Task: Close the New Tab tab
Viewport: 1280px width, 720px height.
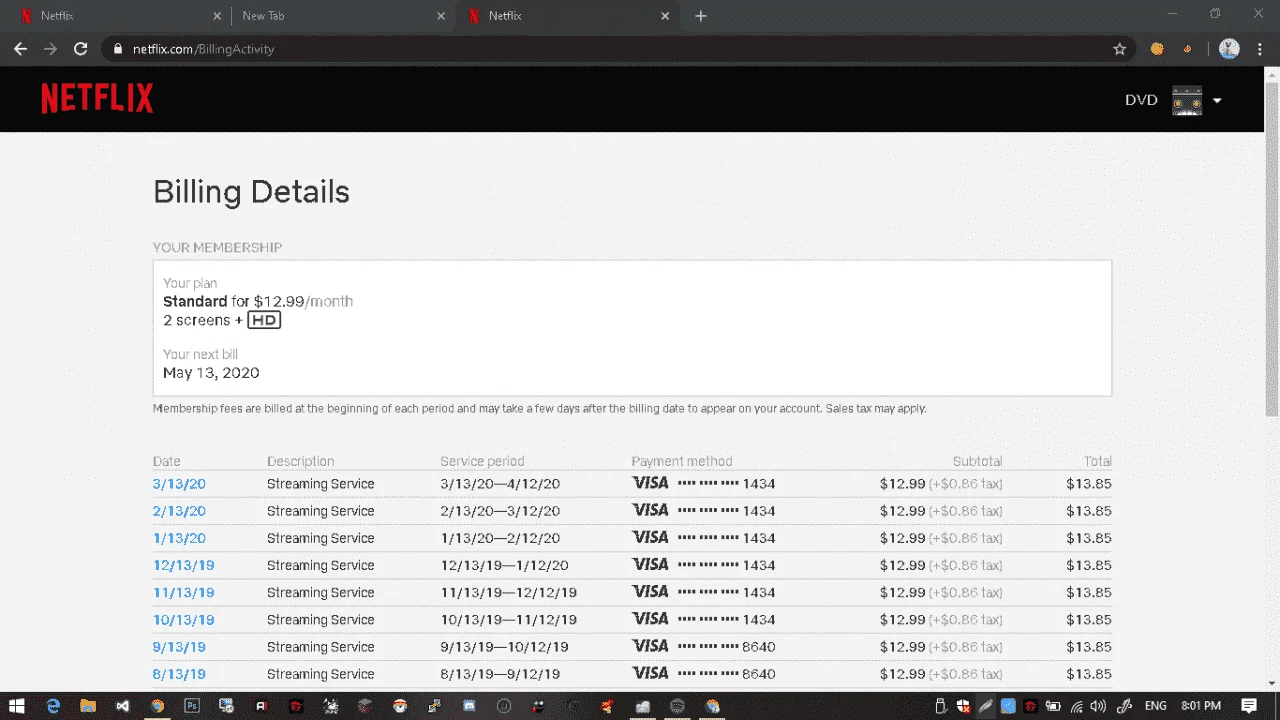Action: [441, 16]
